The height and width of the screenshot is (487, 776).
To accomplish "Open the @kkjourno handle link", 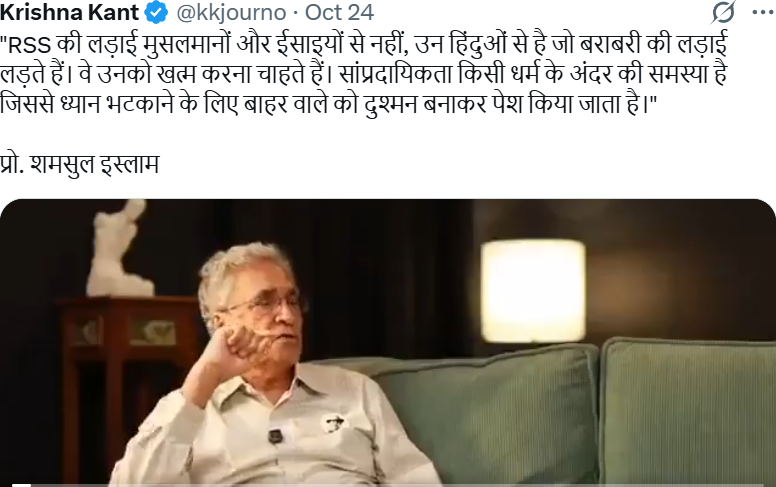I will [x=231, y=13].
